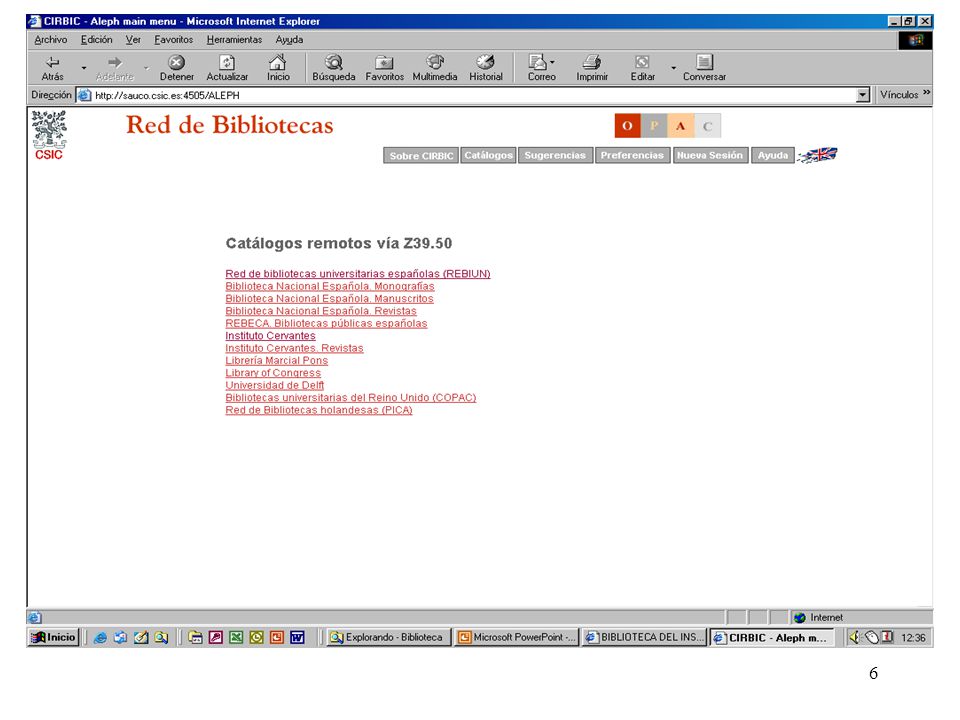Click the Windows logo throbber

pos(916,40)
